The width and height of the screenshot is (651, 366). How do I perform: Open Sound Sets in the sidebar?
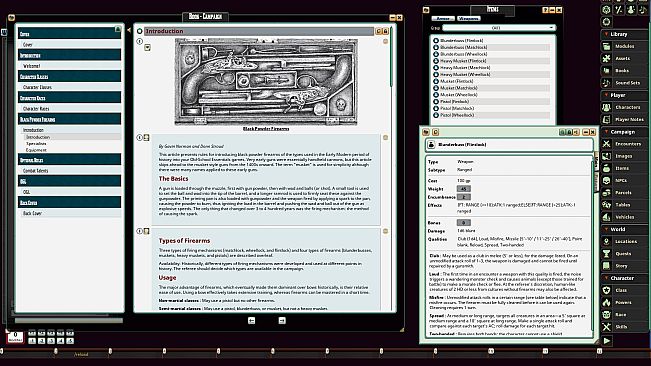click(x=624, y=83)
